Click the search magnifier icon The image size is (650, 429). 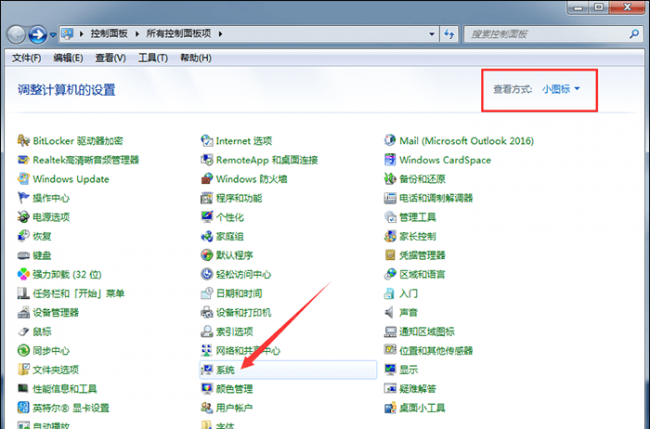pos(634,34)
